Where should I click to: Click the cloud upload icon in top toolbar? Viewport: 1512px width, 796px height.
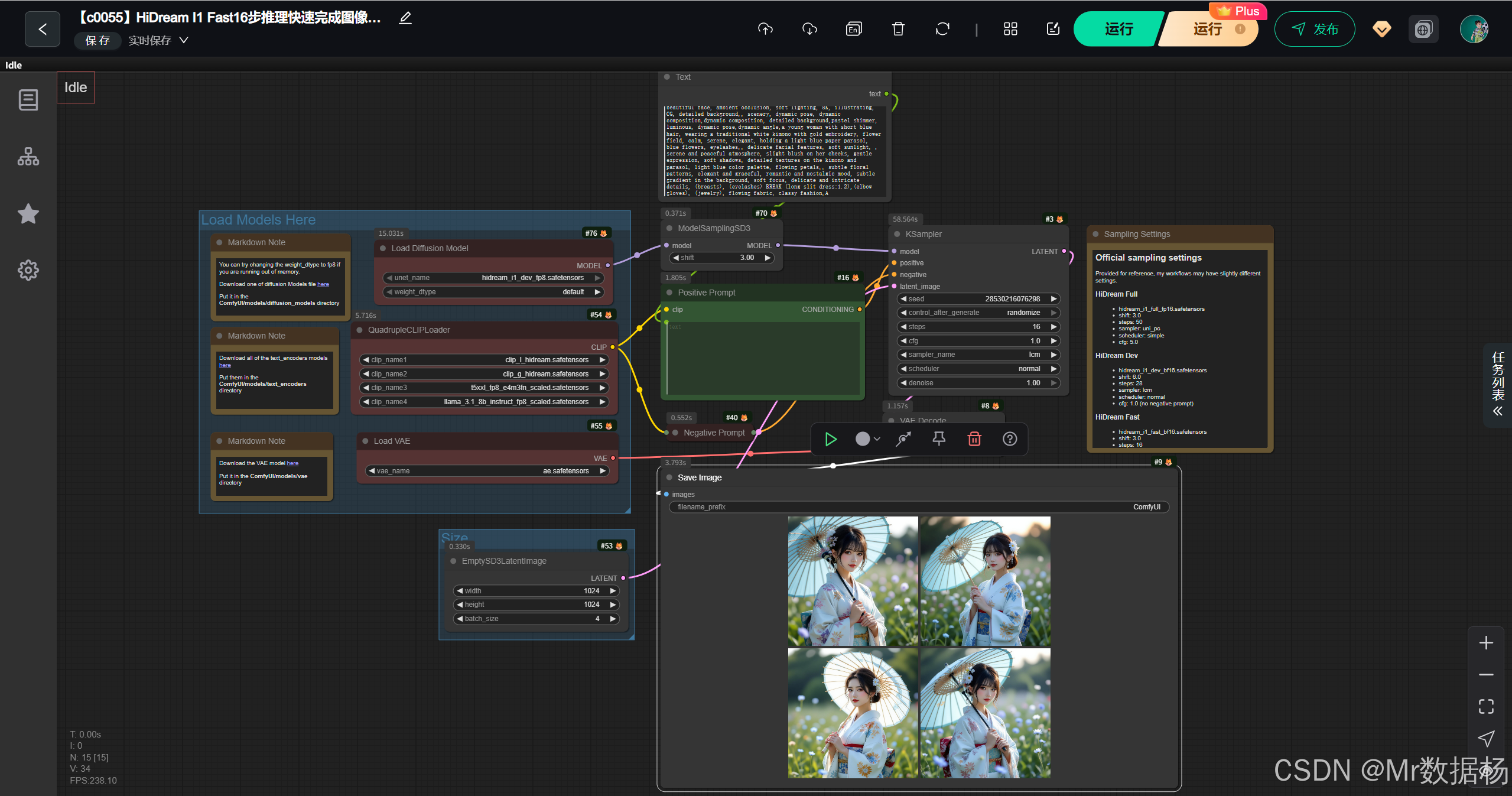(x=765, y=29)
